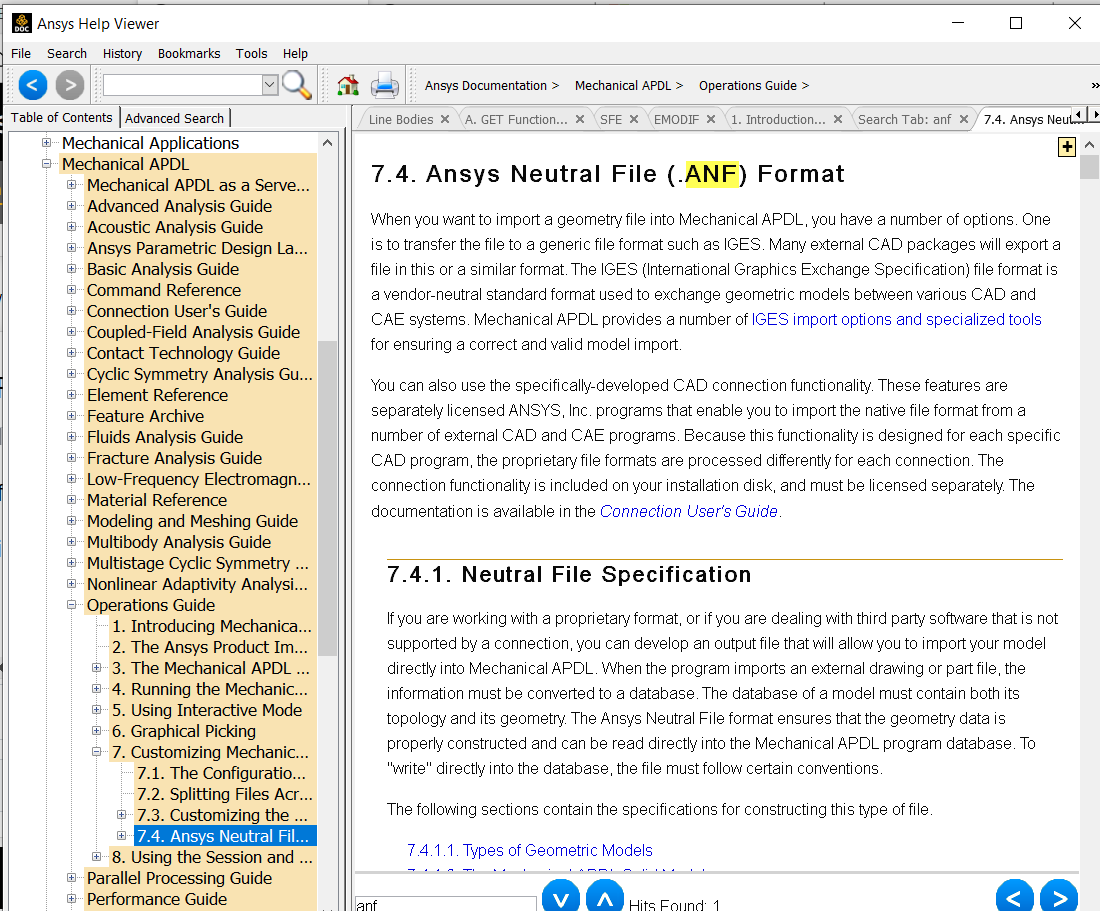Click the in-page find text field
The image size is (1100, 911).
pyautogui.click(x=445, y=903)
